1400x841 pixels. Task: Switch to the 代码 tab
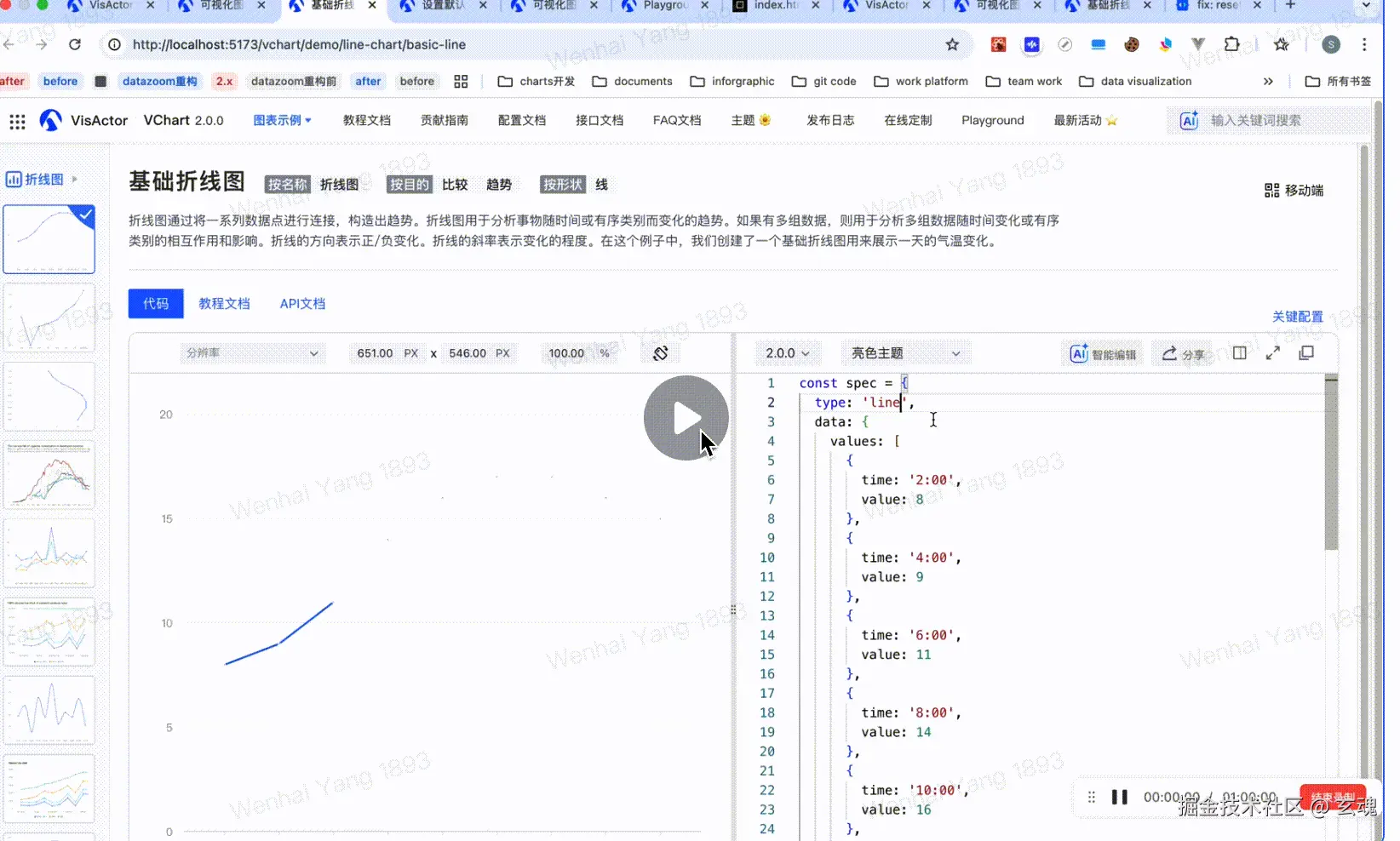tap(156, 304)
